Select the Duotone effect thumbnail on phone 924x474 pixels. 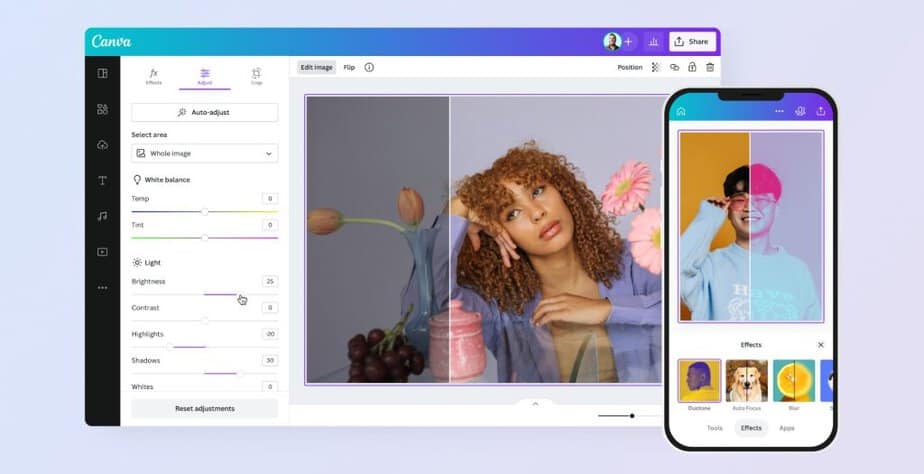point(699,381)
